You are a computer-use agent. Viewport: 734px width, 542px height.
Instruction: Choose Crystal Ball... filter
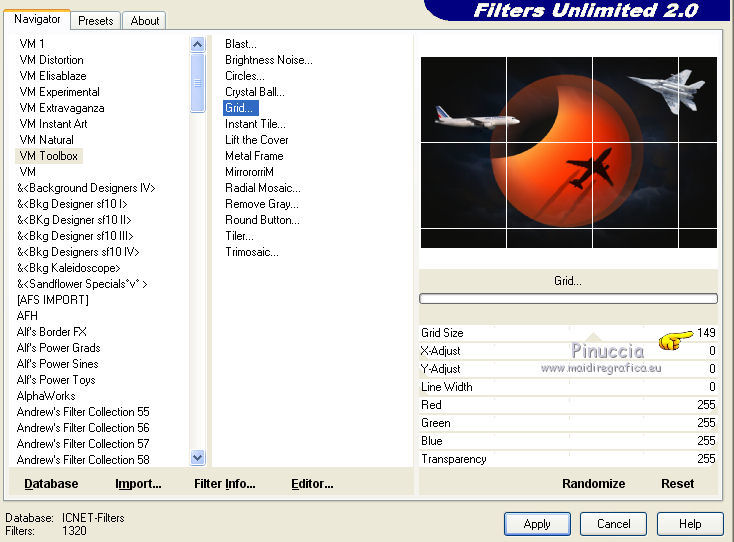point(255,92)
